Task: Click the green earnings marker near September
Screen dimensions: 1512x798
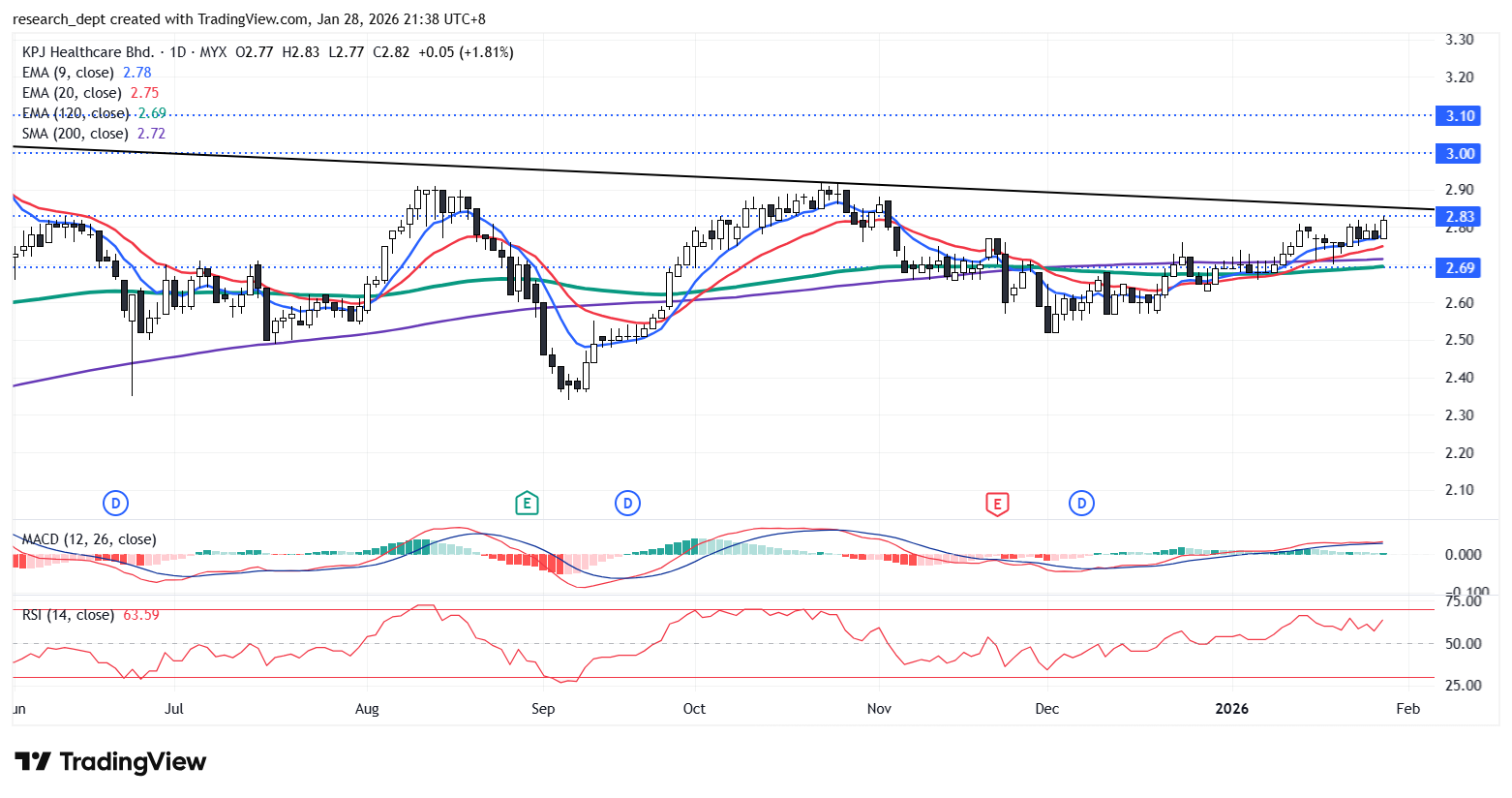Action: 527,503
